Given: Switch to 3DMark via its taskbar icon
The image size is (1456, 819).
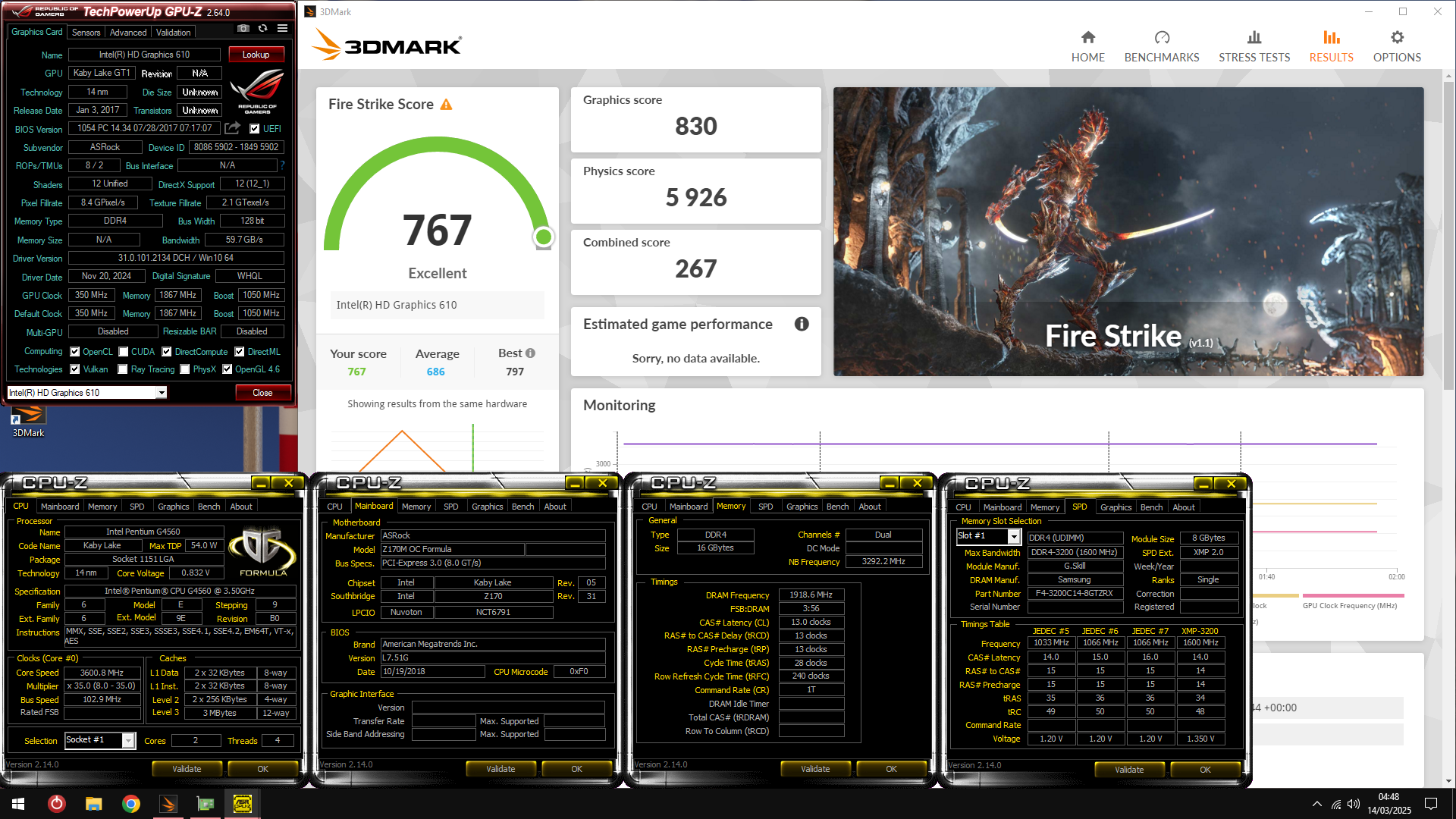Looking at the screenshot, I should click(x=168, y=804).
